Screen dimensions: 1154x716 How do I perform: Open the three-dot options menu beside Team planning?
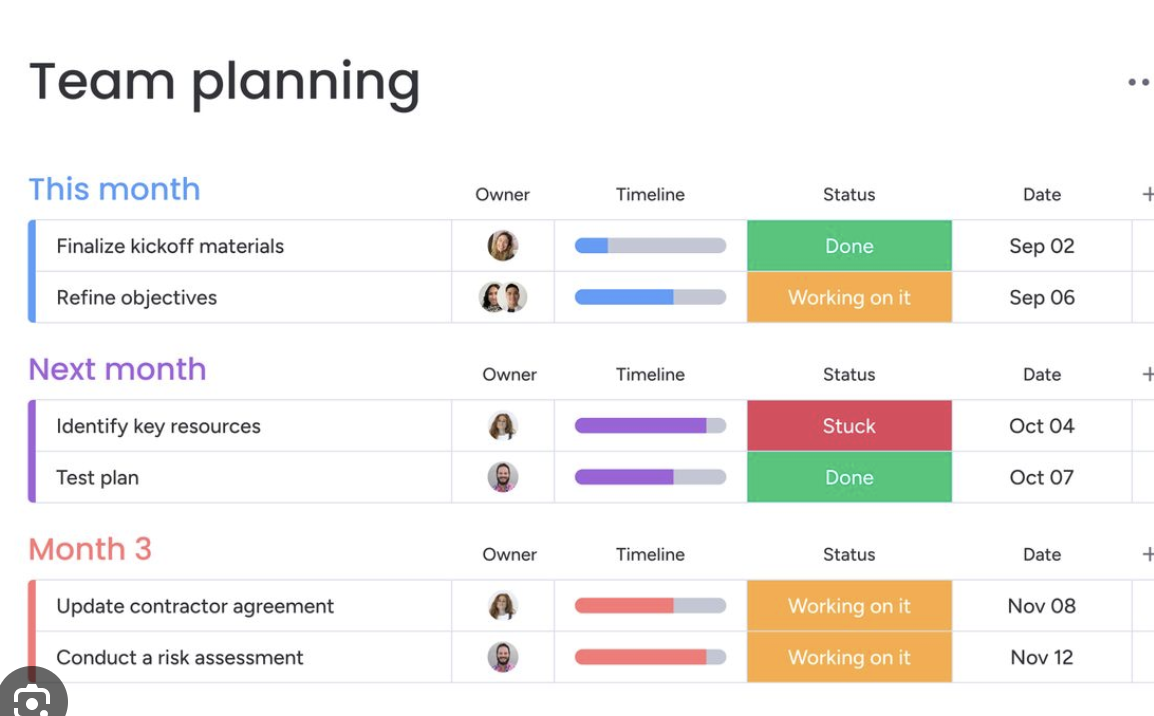(x=1138, y=83)
